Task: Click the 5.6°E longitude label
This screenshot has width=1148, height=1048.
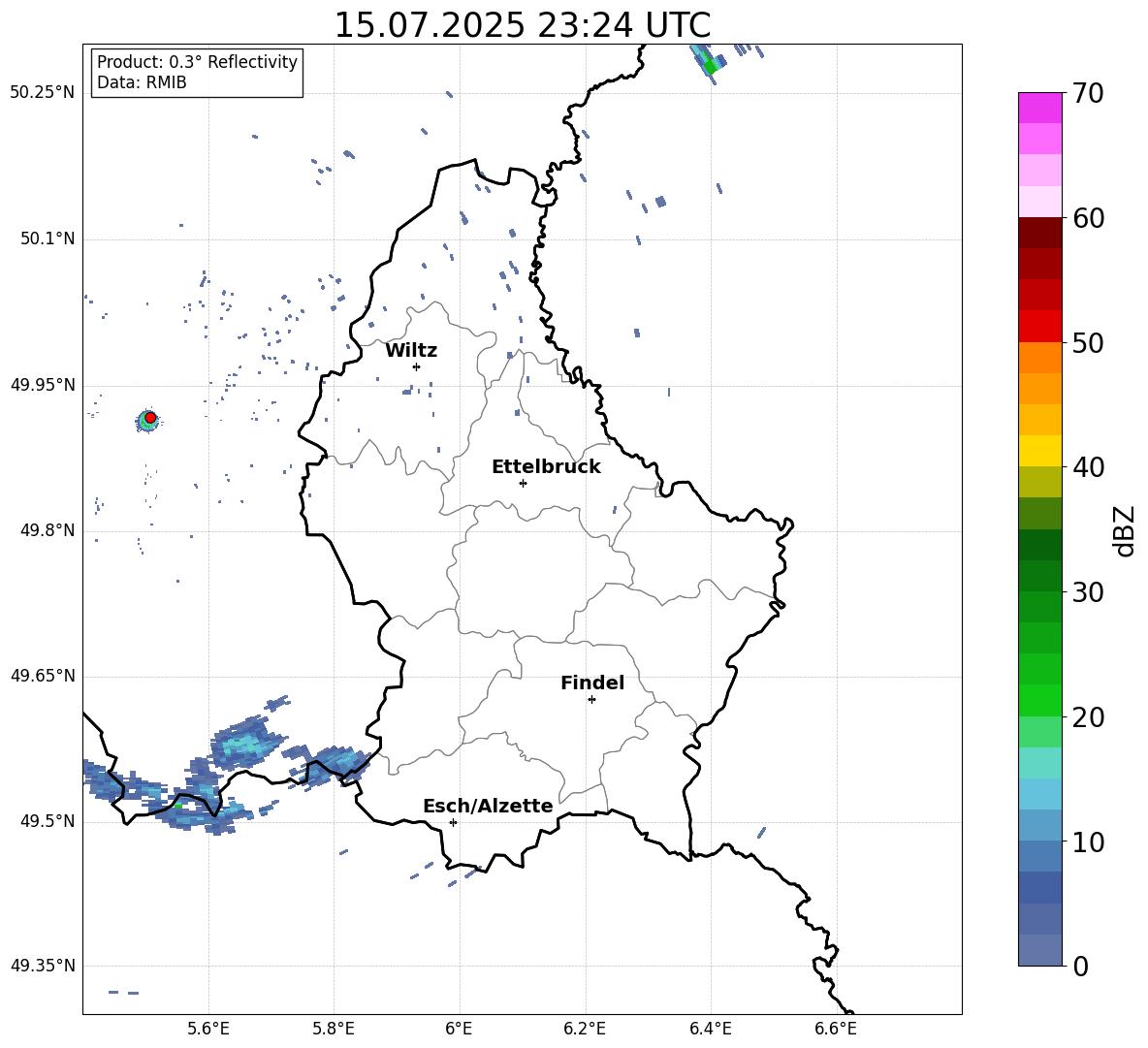Action: tap(208, 1029)
